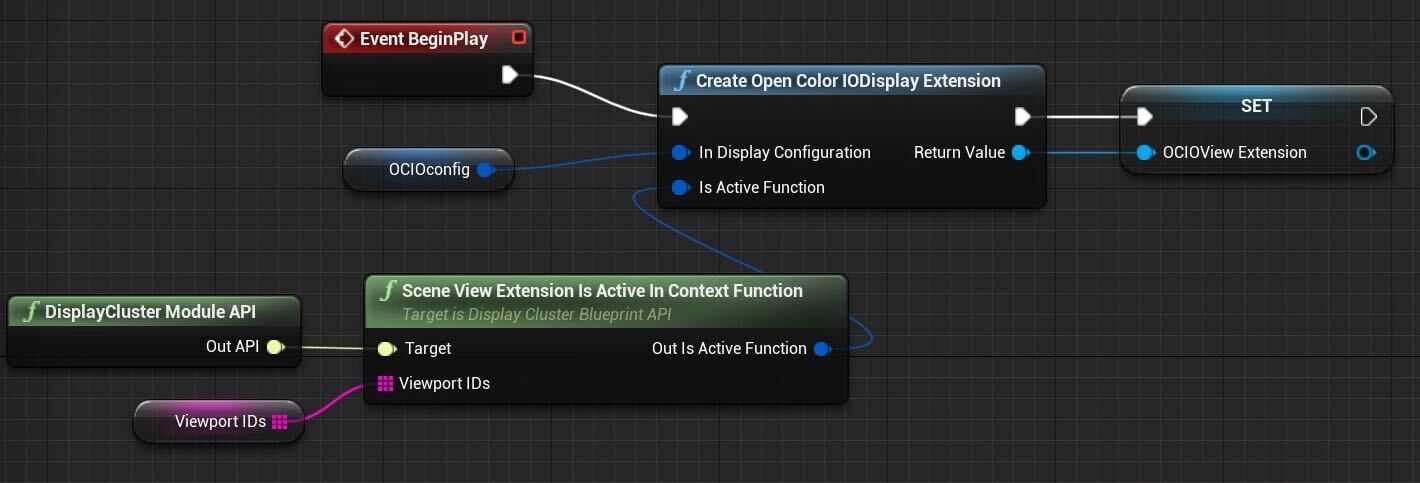Click the Target input pin

coord(387,348)
